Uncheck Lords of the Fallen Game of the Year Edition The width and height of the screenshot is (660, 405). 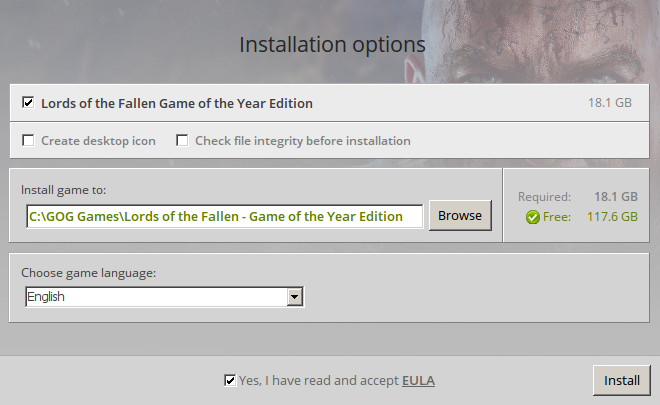click(x=28, y=102)
